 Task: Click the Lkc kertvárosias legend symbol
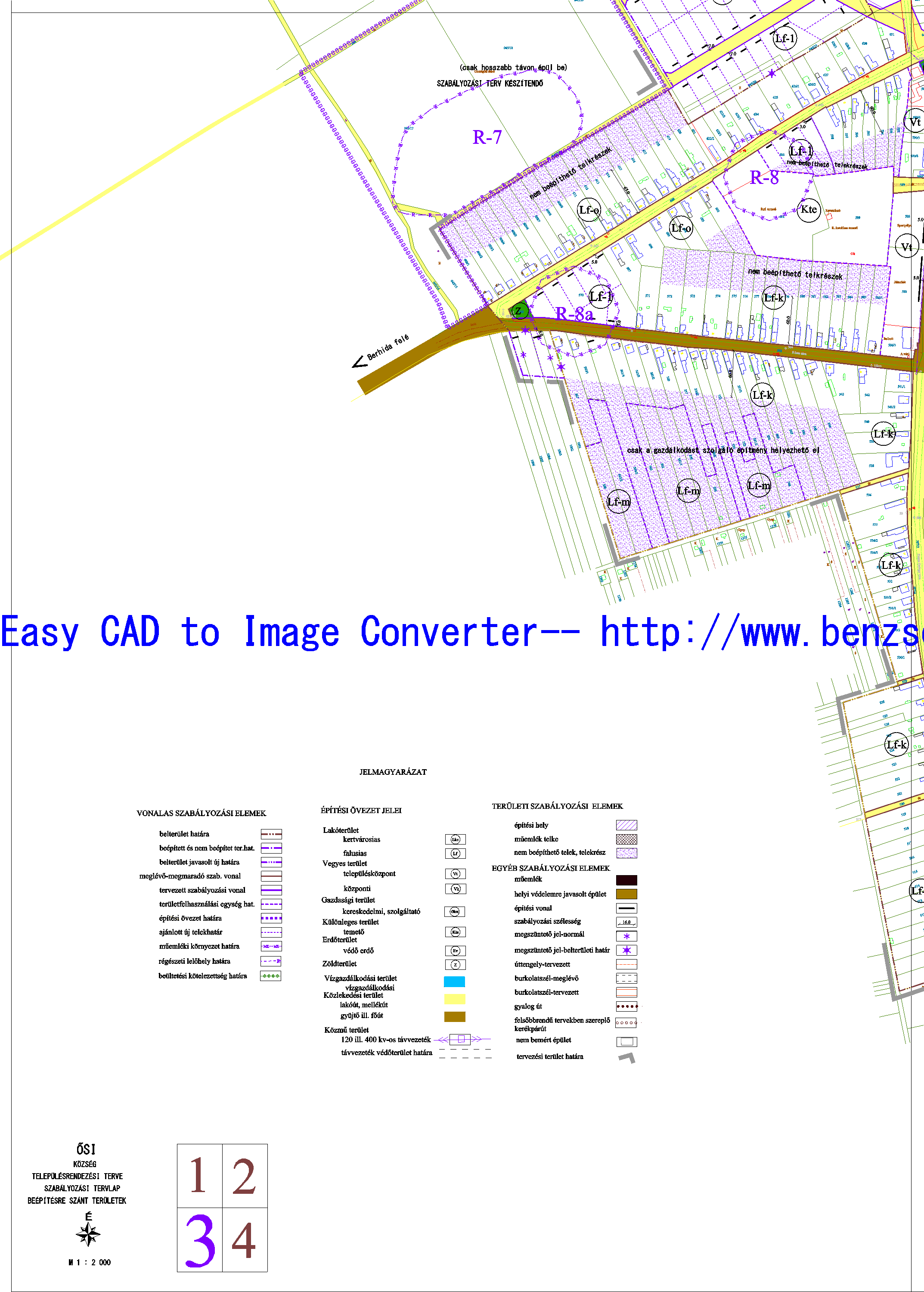(x=455, y=839)
